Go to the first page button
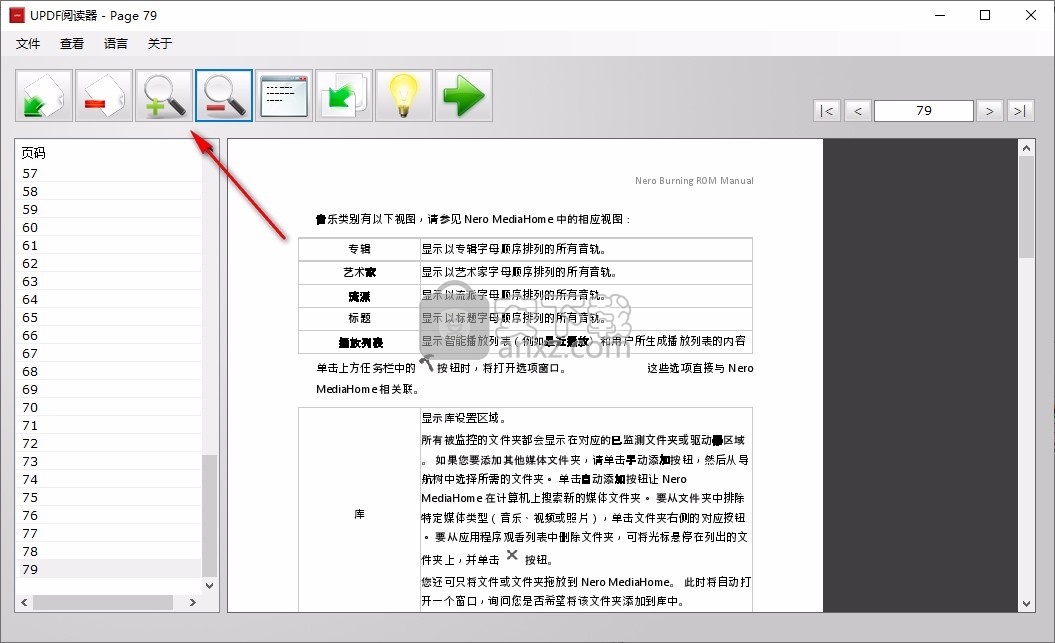The image size is (1055, 643). [x=826, y=111]
